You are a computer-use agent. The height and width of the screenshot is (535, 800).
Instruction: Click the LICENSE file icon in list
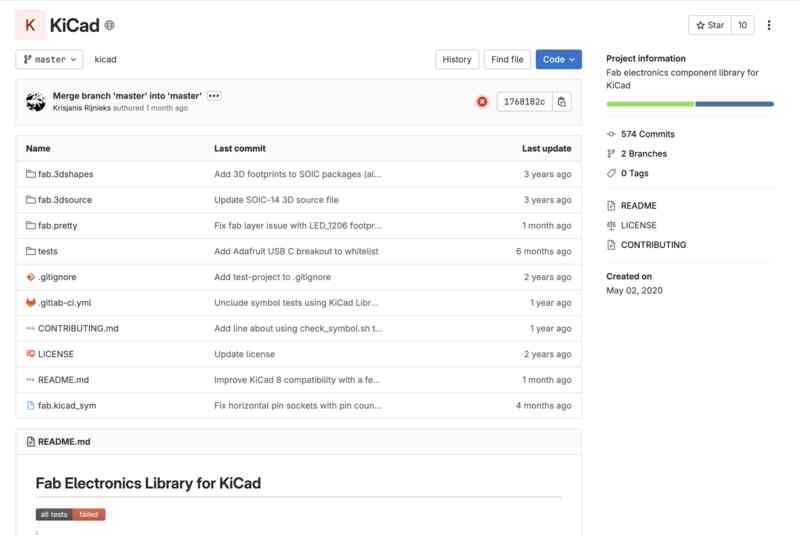tap(30, 354)
